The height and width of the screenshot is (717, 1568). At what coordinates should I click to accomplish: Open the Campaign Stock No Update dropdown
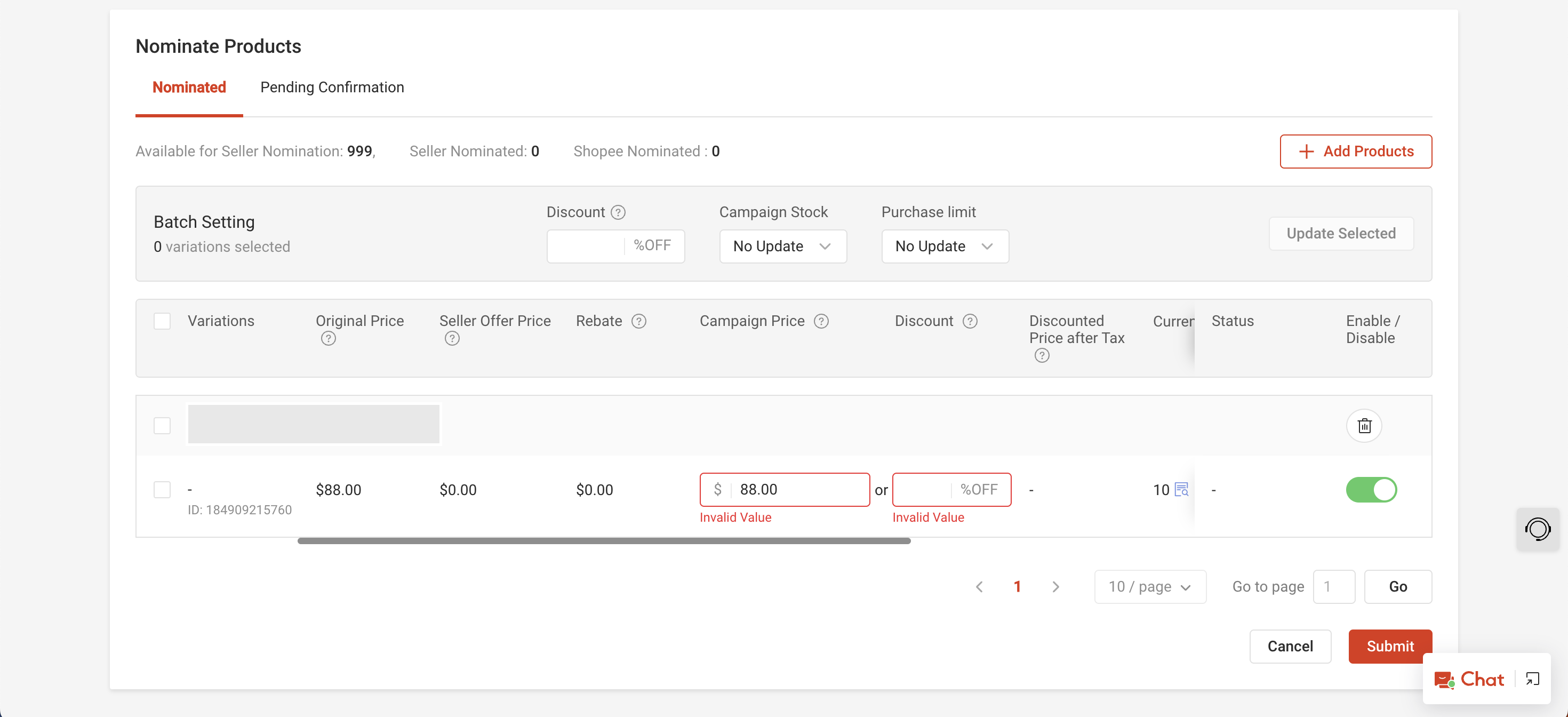782,246
